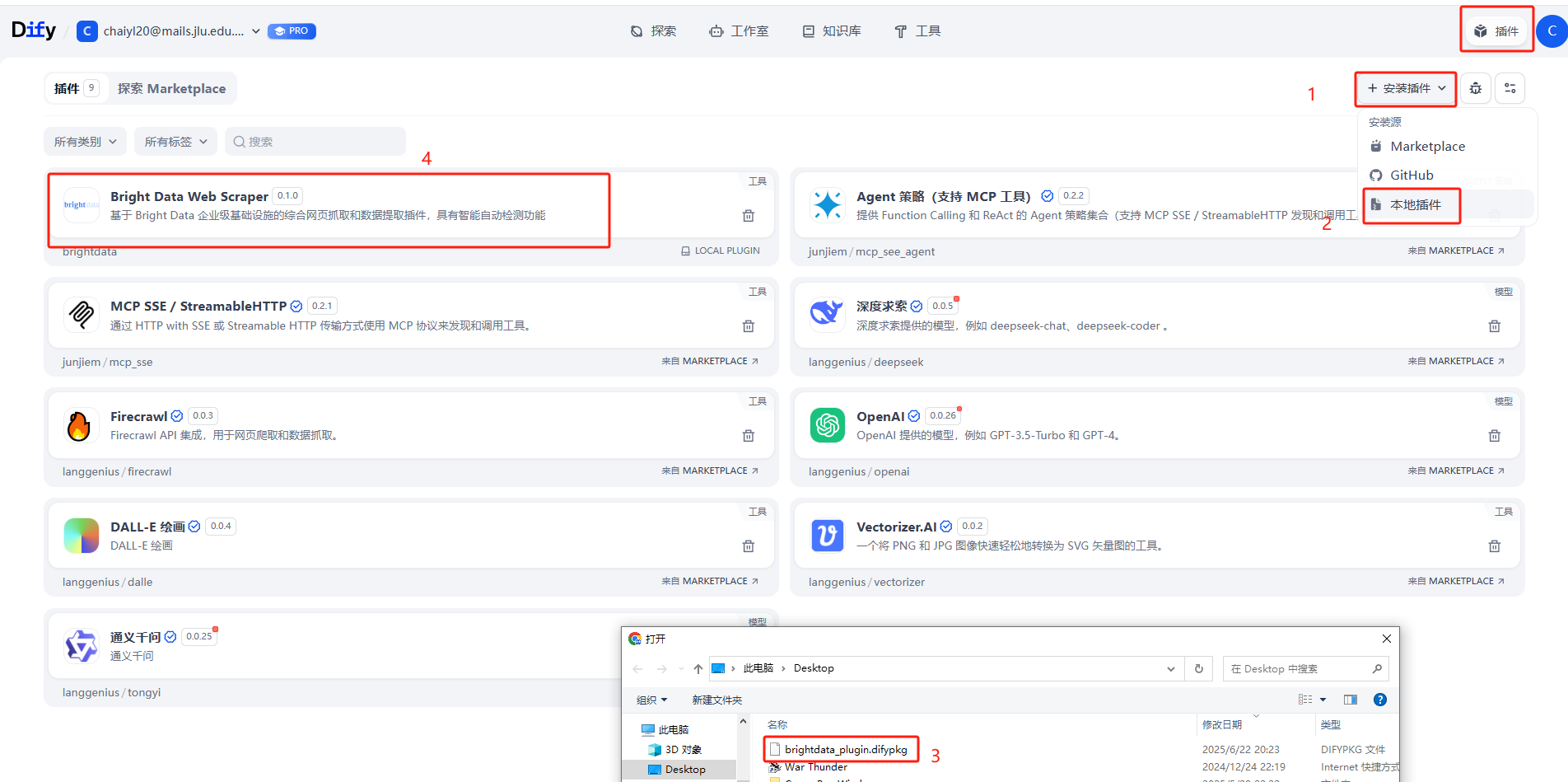The image size is (1568, 782).
Task: Focus the 搜索 plugin search field
Action: click(315, 142)
